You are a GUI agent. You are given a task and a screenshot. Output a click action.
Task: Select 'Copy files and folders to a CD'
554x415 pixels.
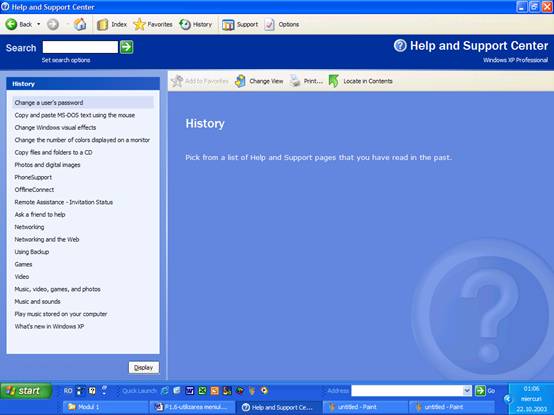[x=53, y=152]
